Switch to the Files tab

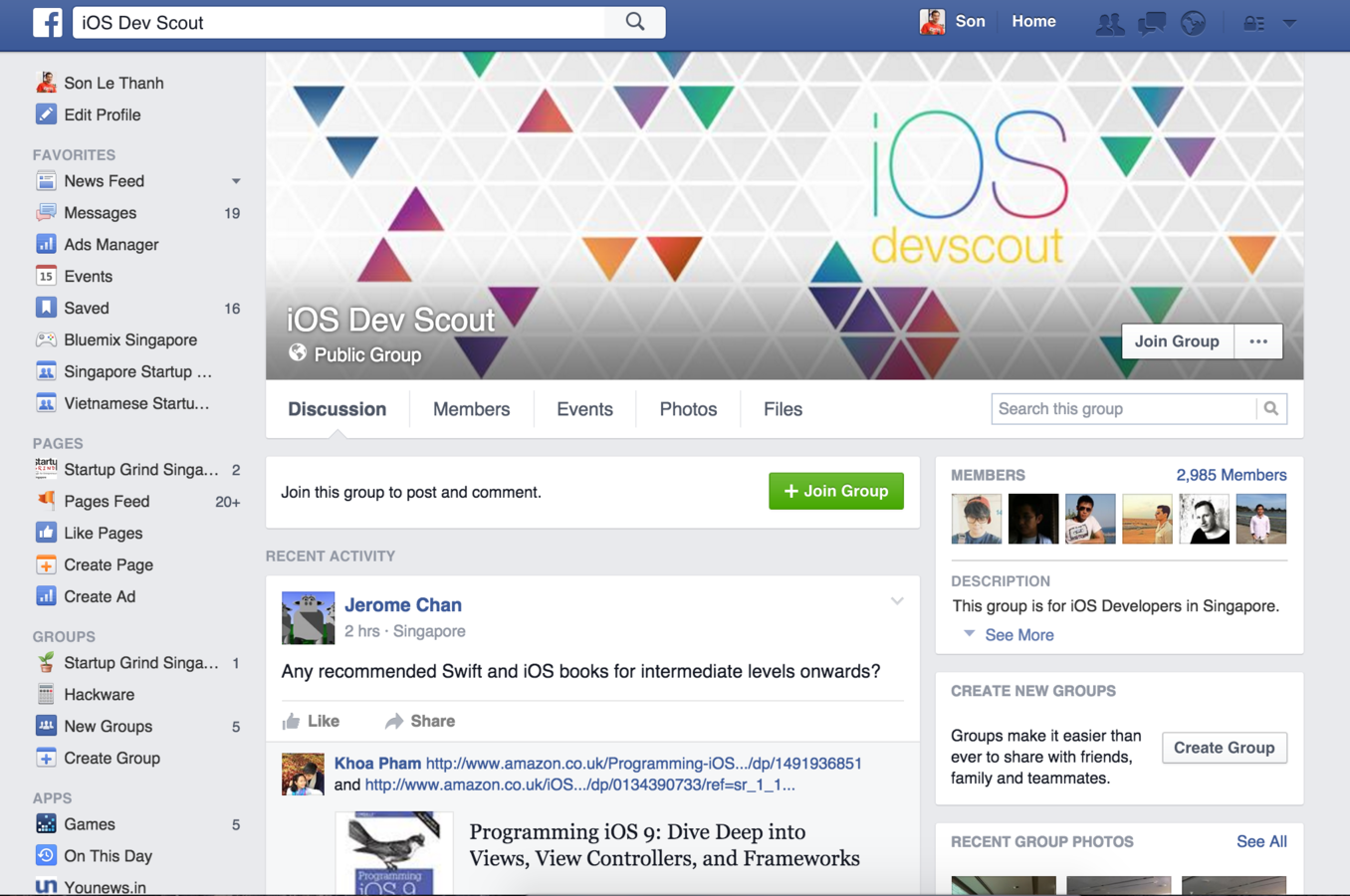(783, 409)
